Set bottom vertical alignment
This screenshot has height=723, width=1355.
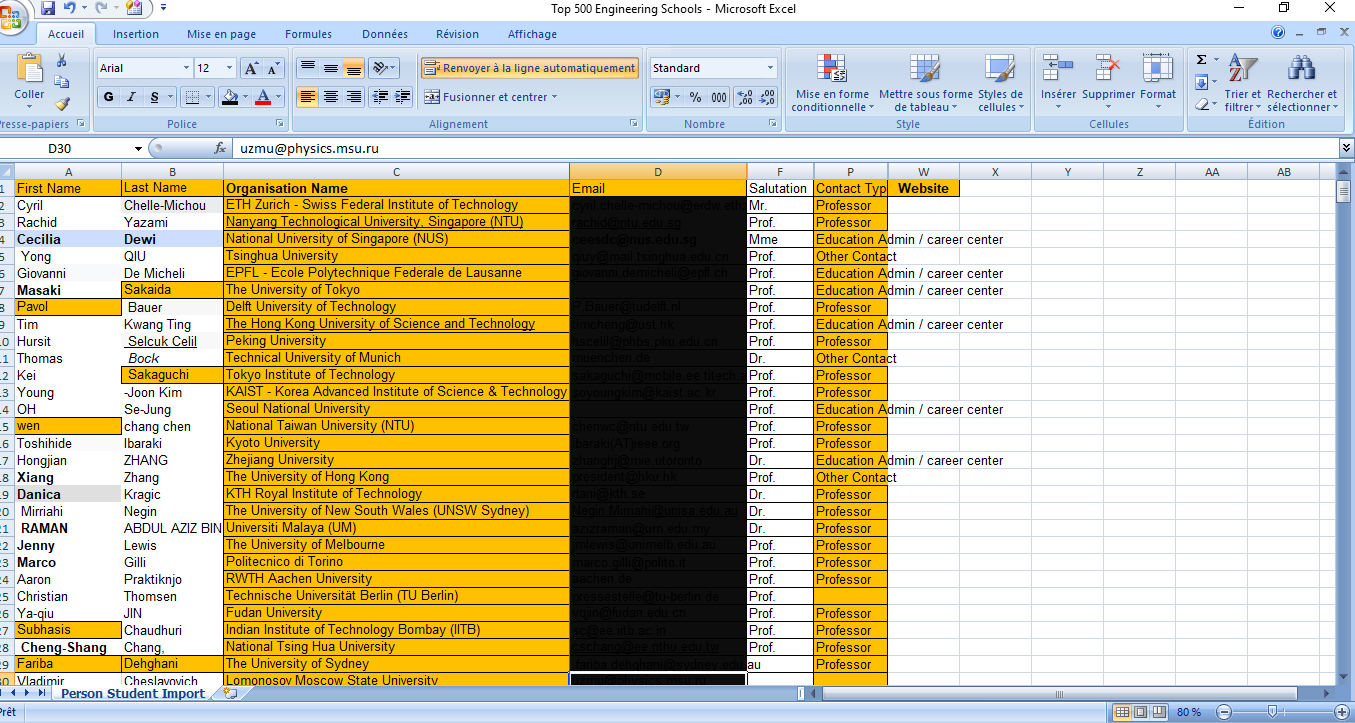click(x=353, y=68)
